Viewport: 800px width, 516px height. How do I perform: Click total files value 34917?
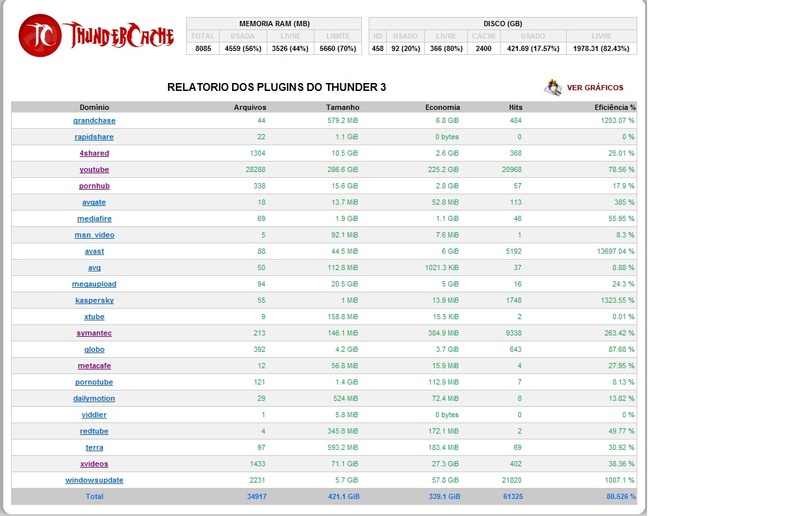[257, 496]
